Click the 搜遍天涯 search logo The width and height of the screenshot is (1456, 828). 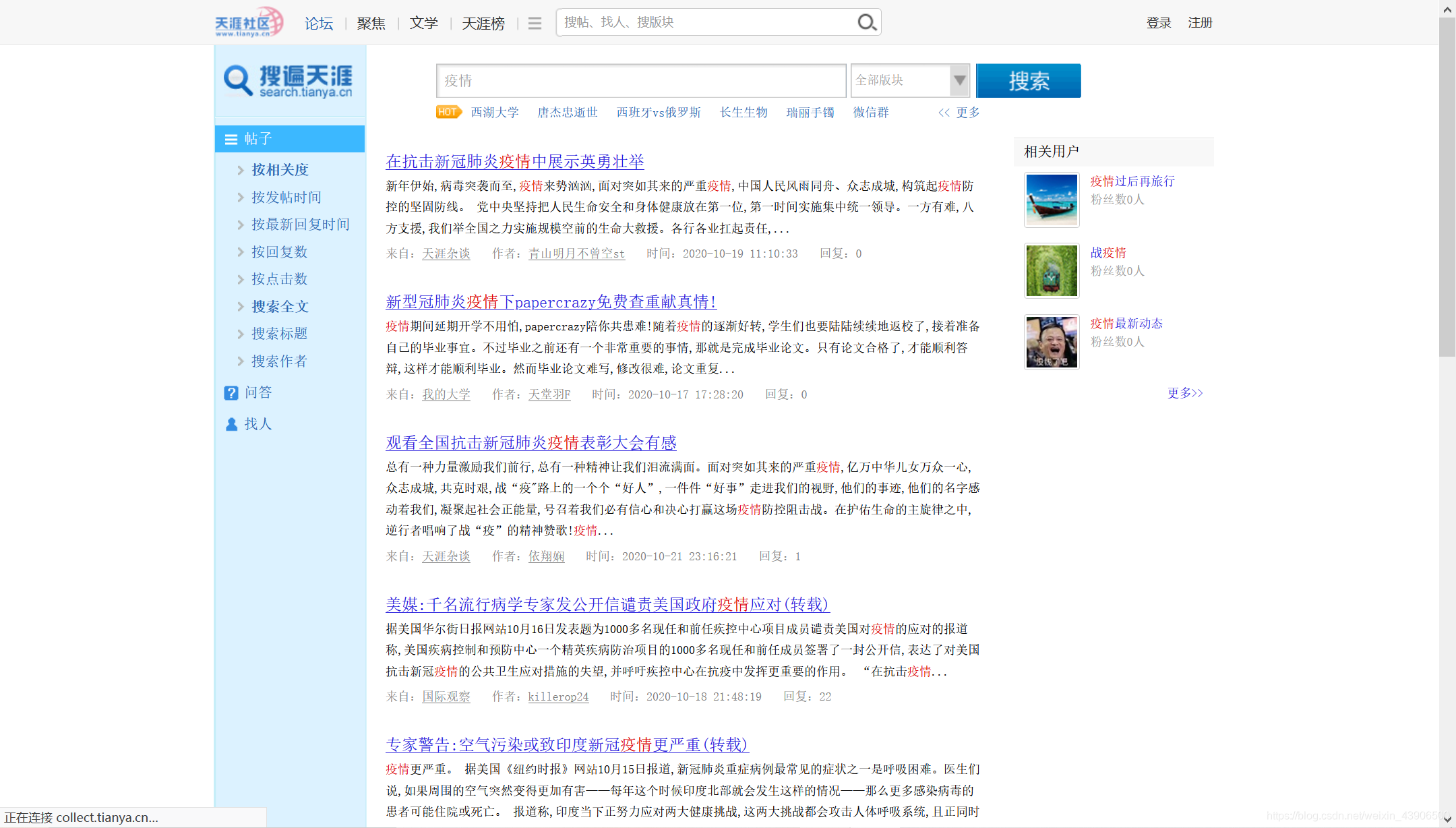tap(289, 82)
